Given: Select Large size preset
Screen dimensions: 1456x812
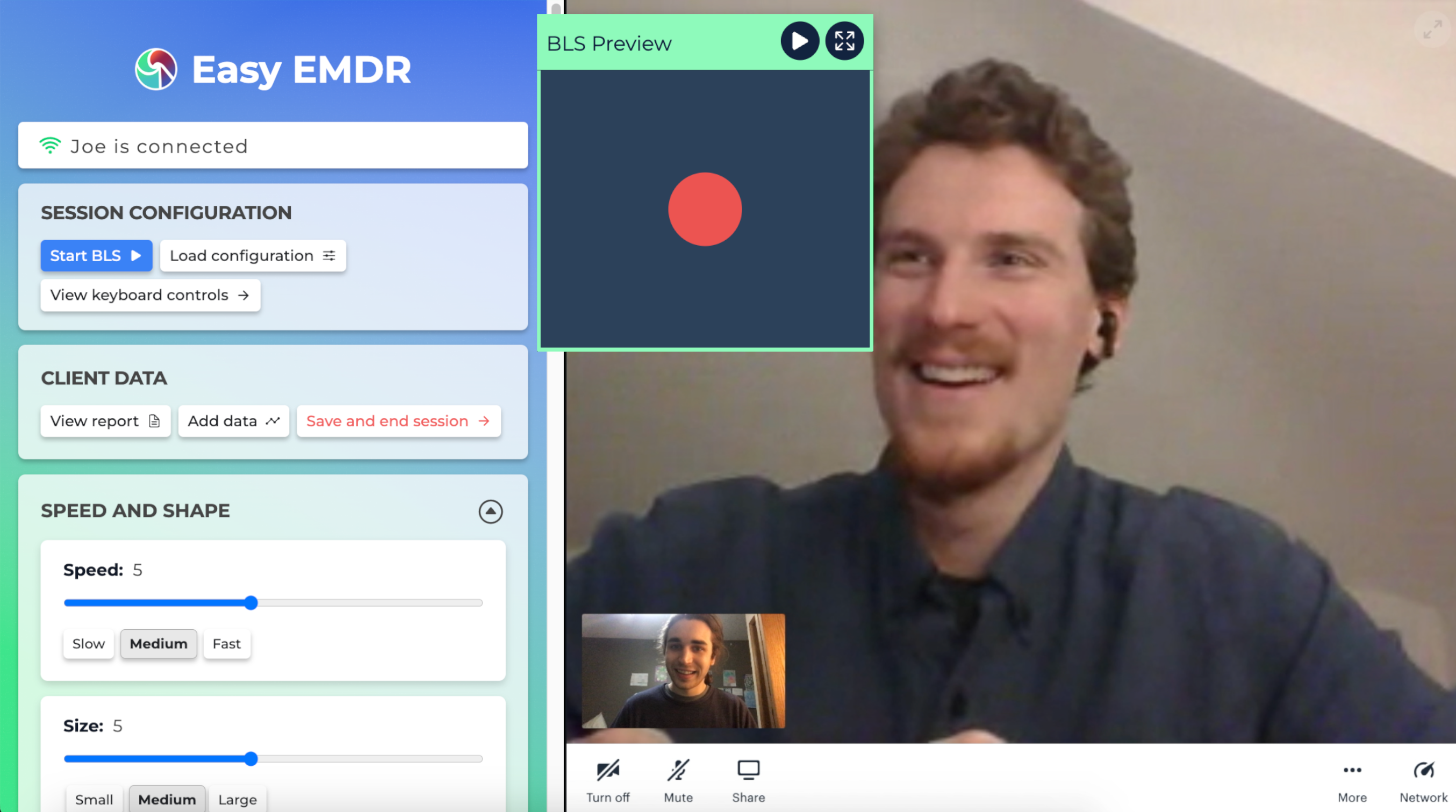Looking at the screenshot, I should point(237,798).
